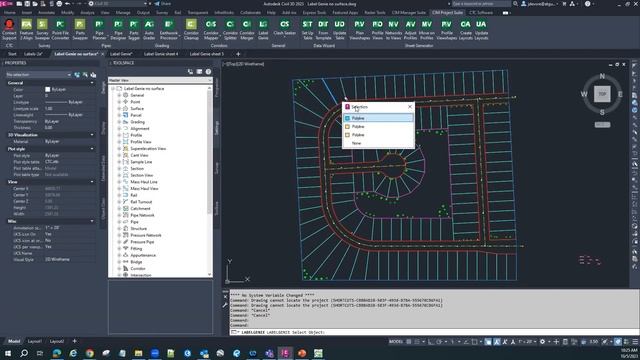Switch to the Start drawing tab
Viewport: 640px width, 360px height.
(x=12, y=54)
